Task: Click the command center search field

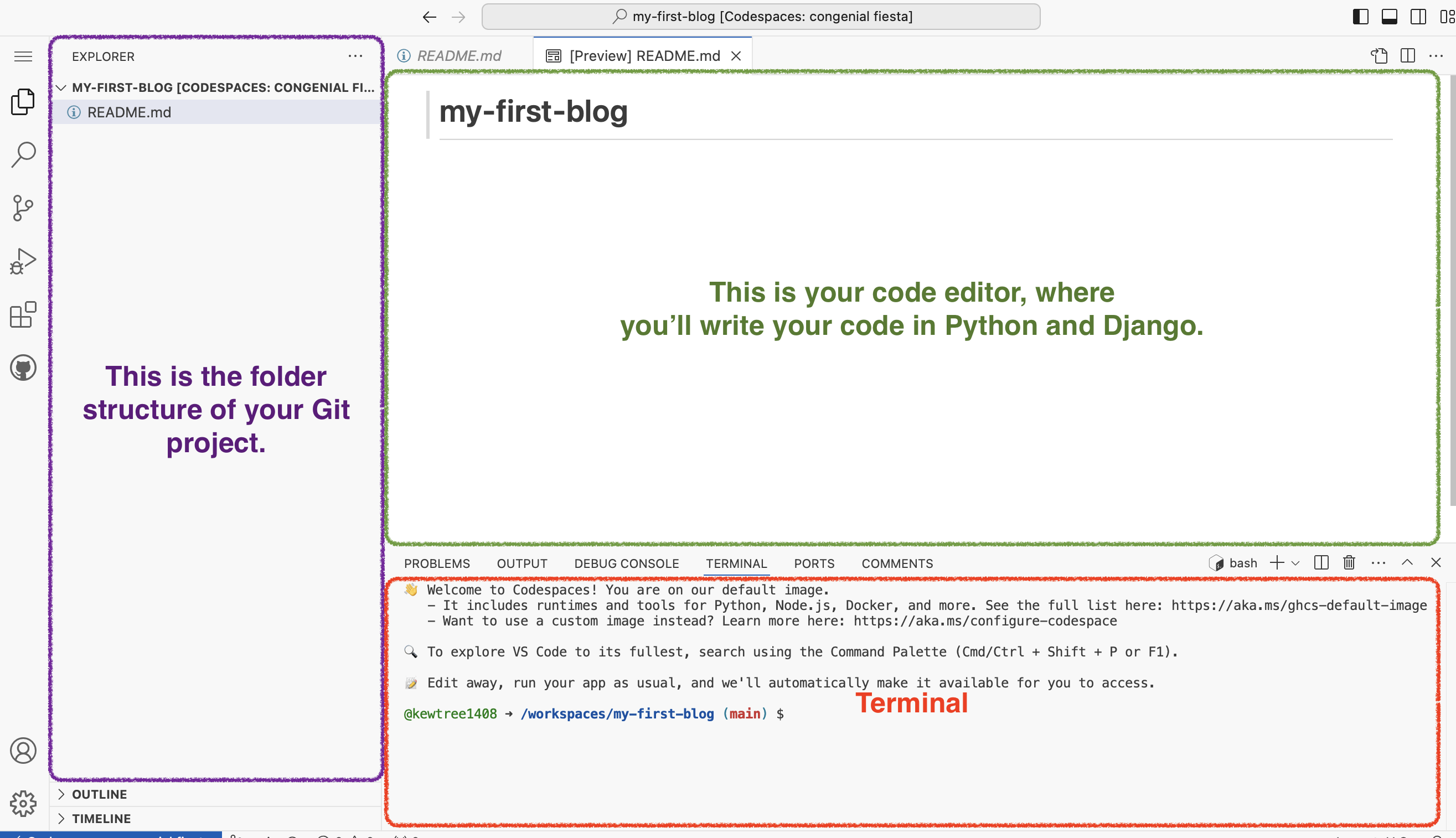Action: pos(761,17)
